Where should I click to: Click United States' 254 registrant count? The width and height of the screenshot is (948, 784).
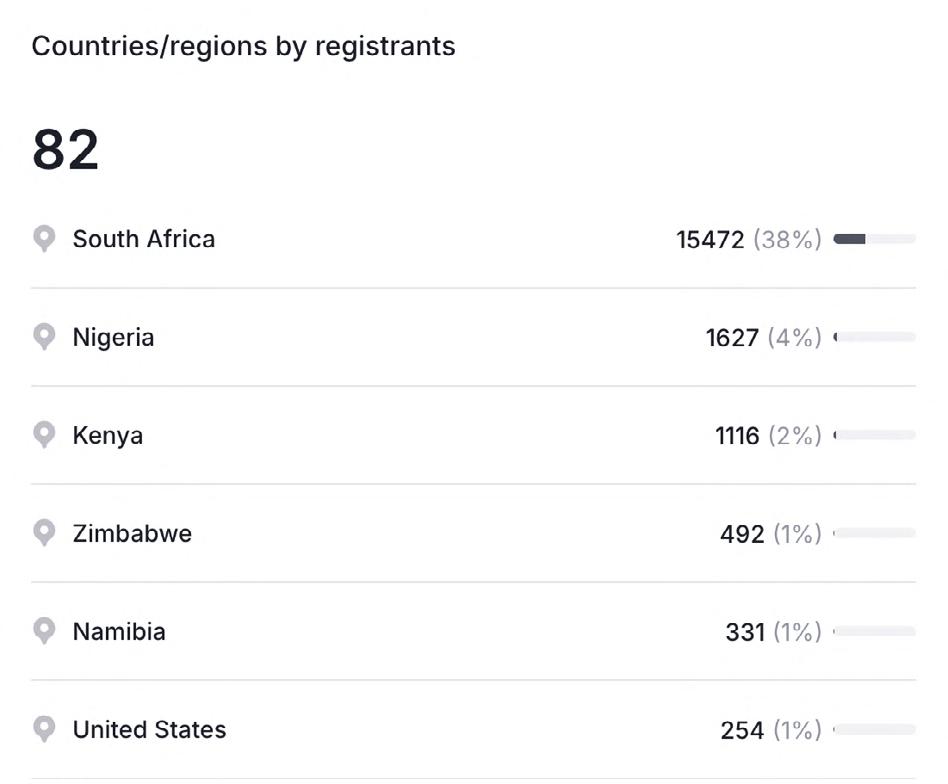742,730
